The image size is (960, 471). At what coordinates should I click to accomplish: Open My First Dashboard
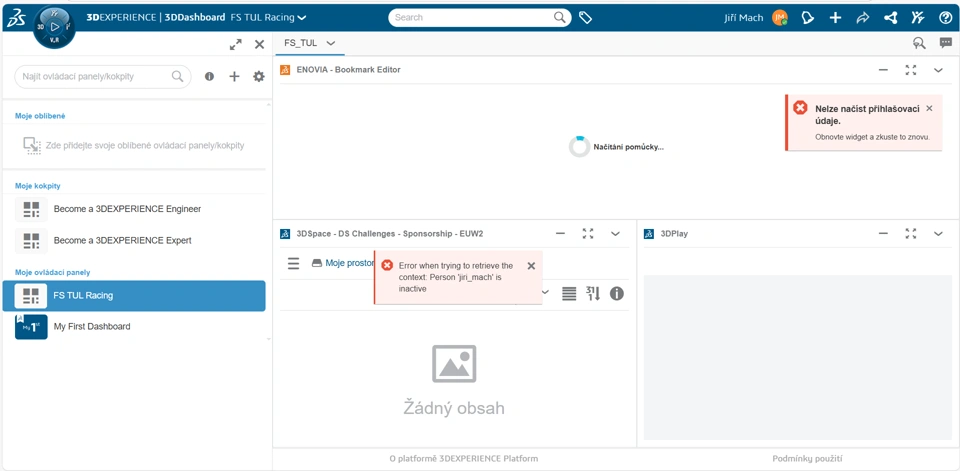140,326
